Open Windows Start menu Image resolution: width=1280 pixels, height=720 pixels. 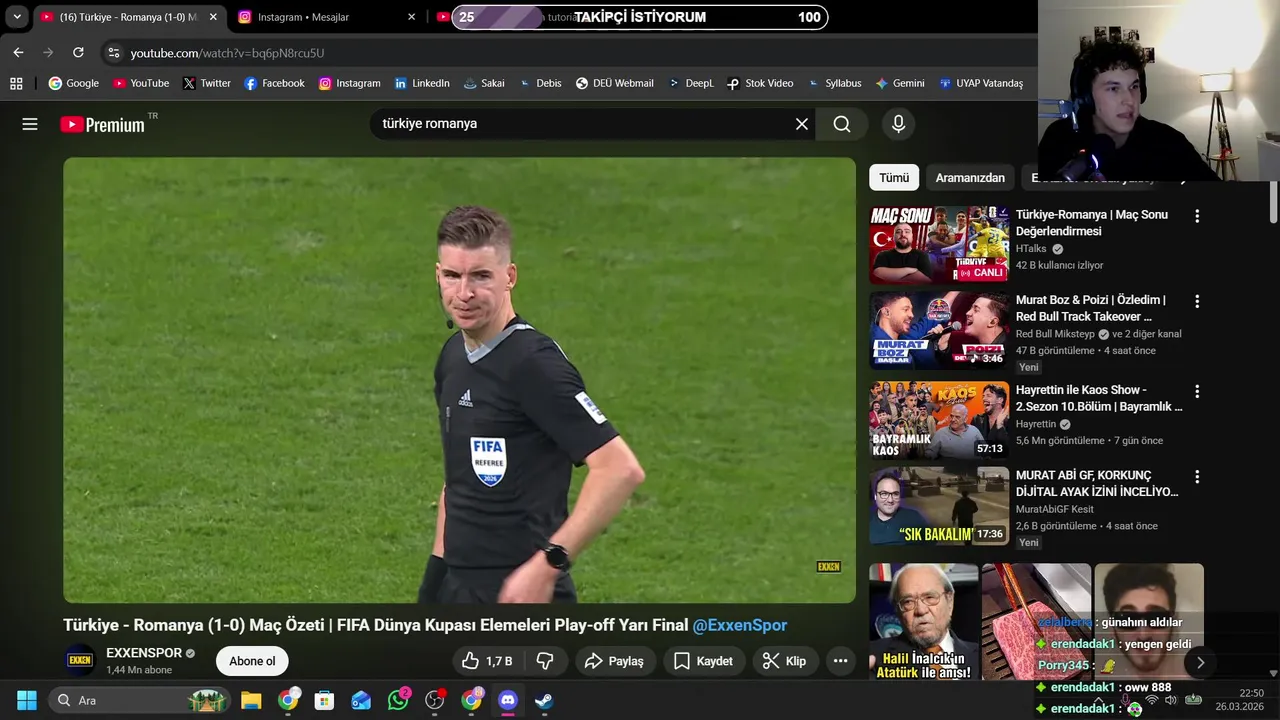coord(27,700)
